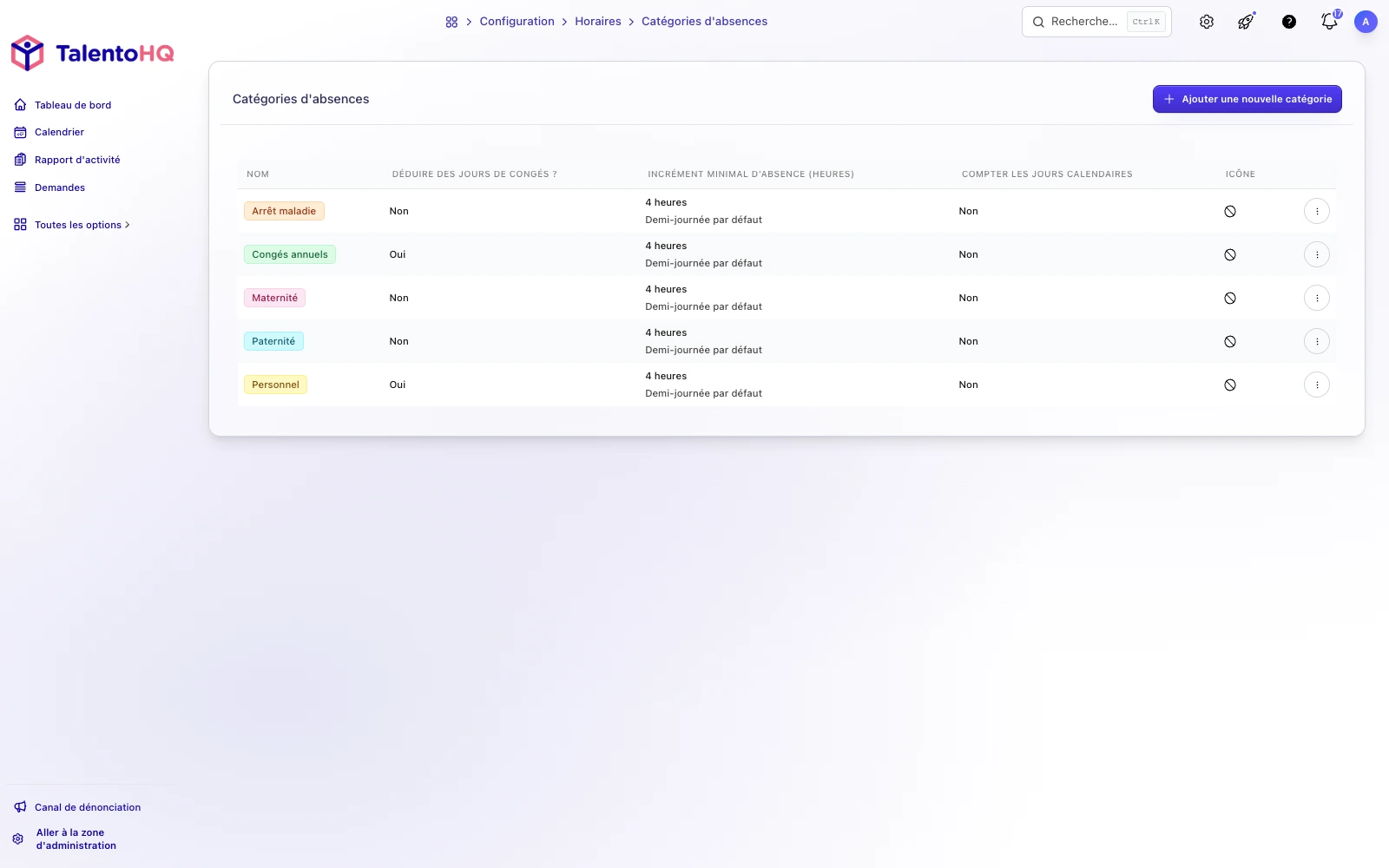Open the notifications bell
This screenshot has width=1389, height=868.
pyautogui.click(x=1329, y=22)
